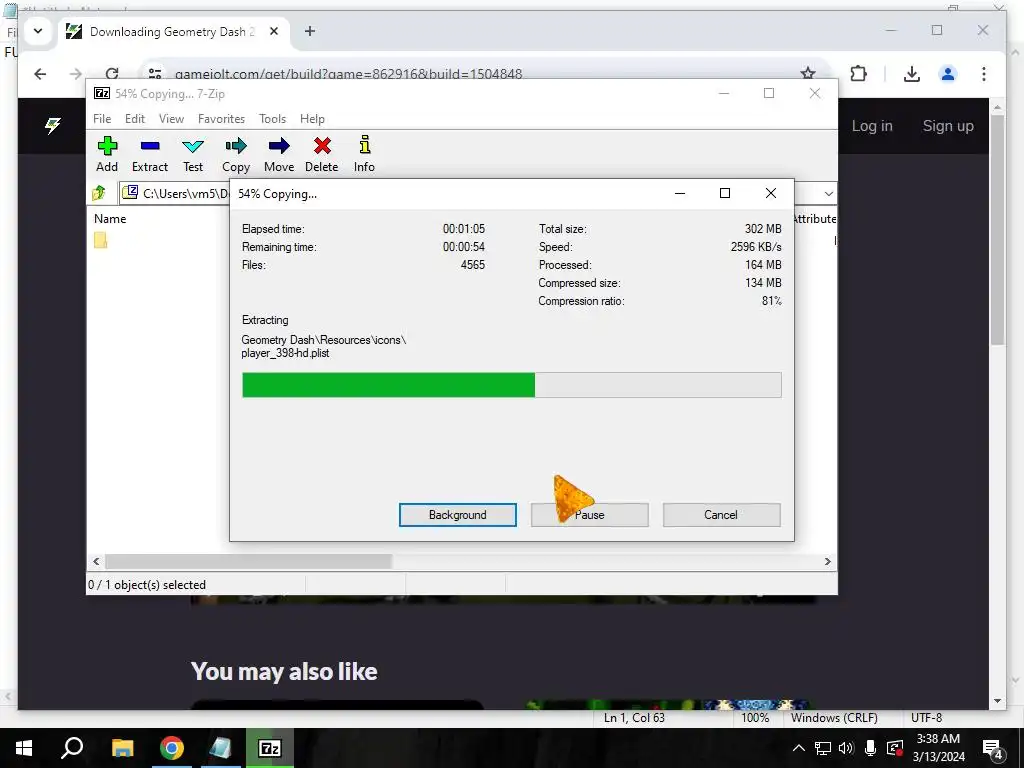The image size is (1024, 768).
Task: Close the Downloading Geometry Dash tab
Action: pyautogui.click(x=274, y=31)
